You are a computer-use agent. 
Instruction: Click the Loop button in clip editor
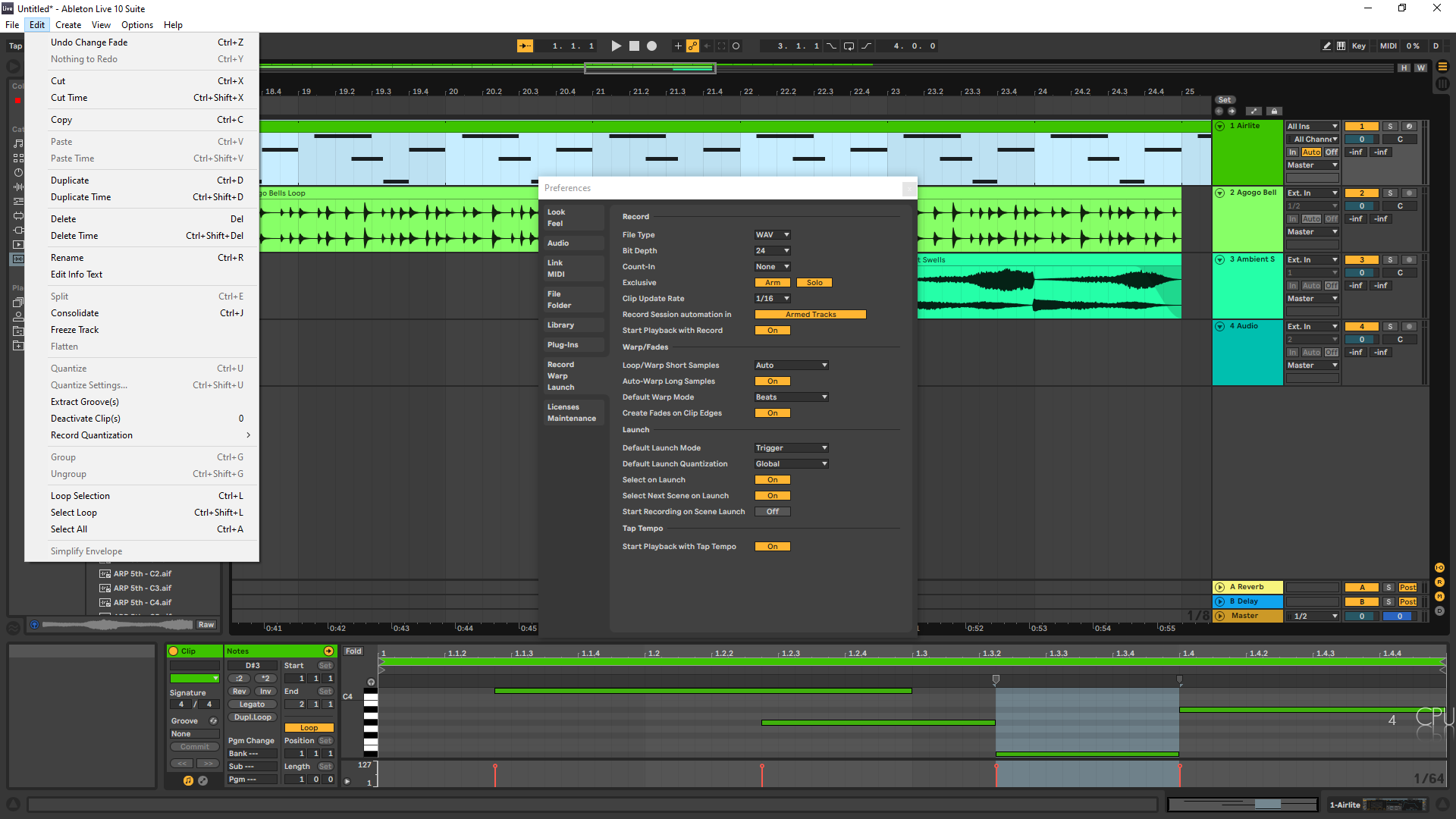click(305, 727)
